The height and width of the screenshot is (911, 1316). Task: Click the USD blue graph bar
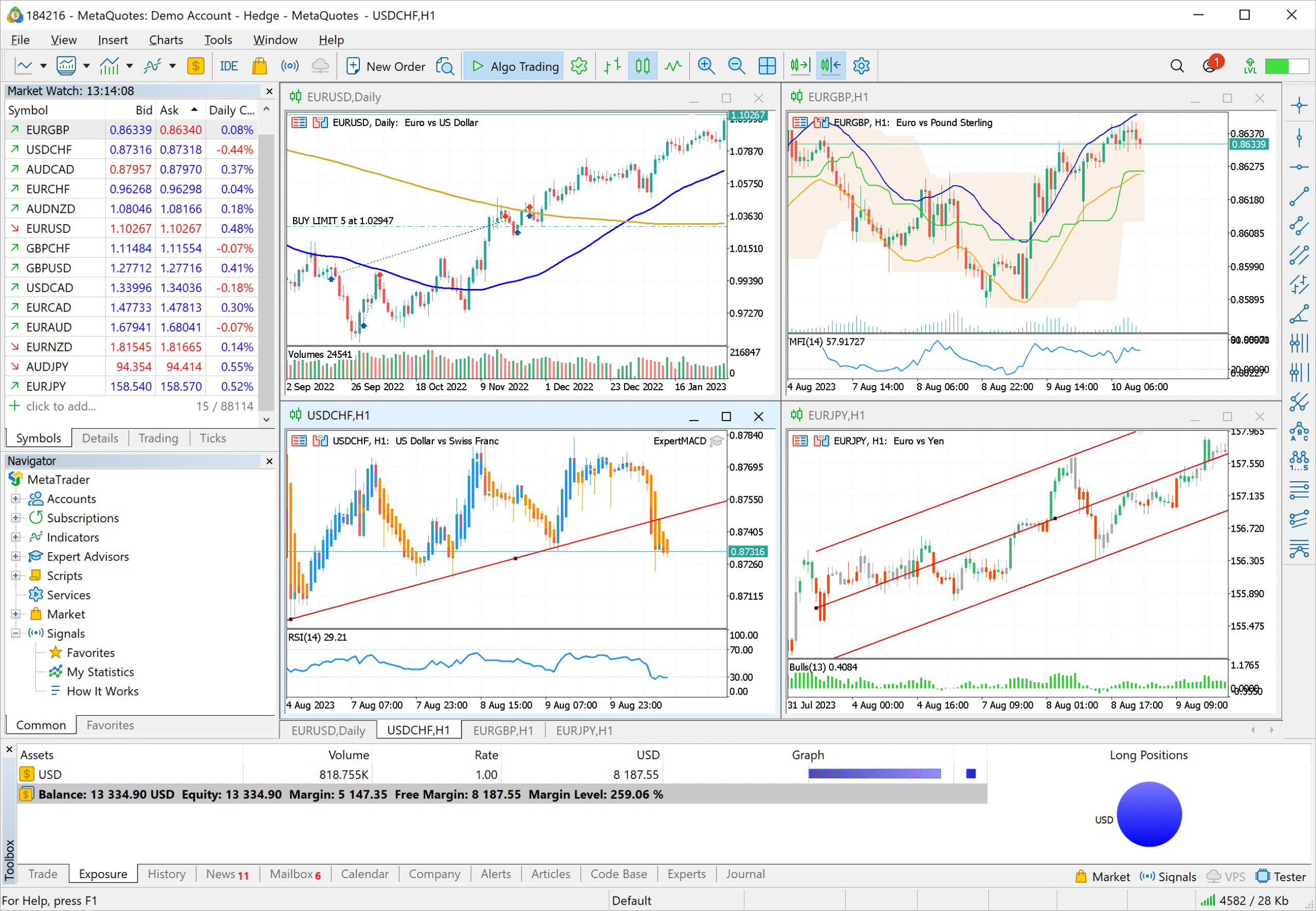[874, 774]
